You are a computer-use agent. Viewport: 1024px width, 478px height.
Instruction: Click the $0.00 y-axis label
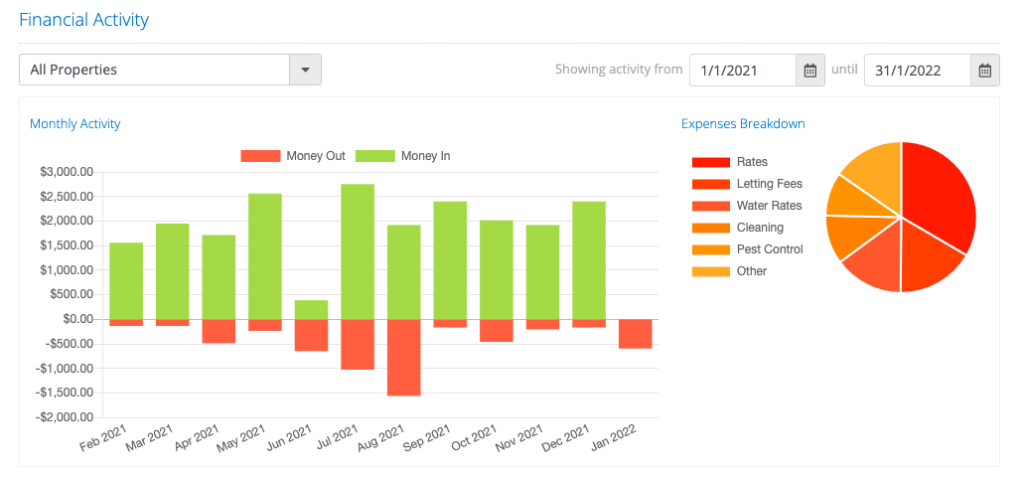click(76, 319)
